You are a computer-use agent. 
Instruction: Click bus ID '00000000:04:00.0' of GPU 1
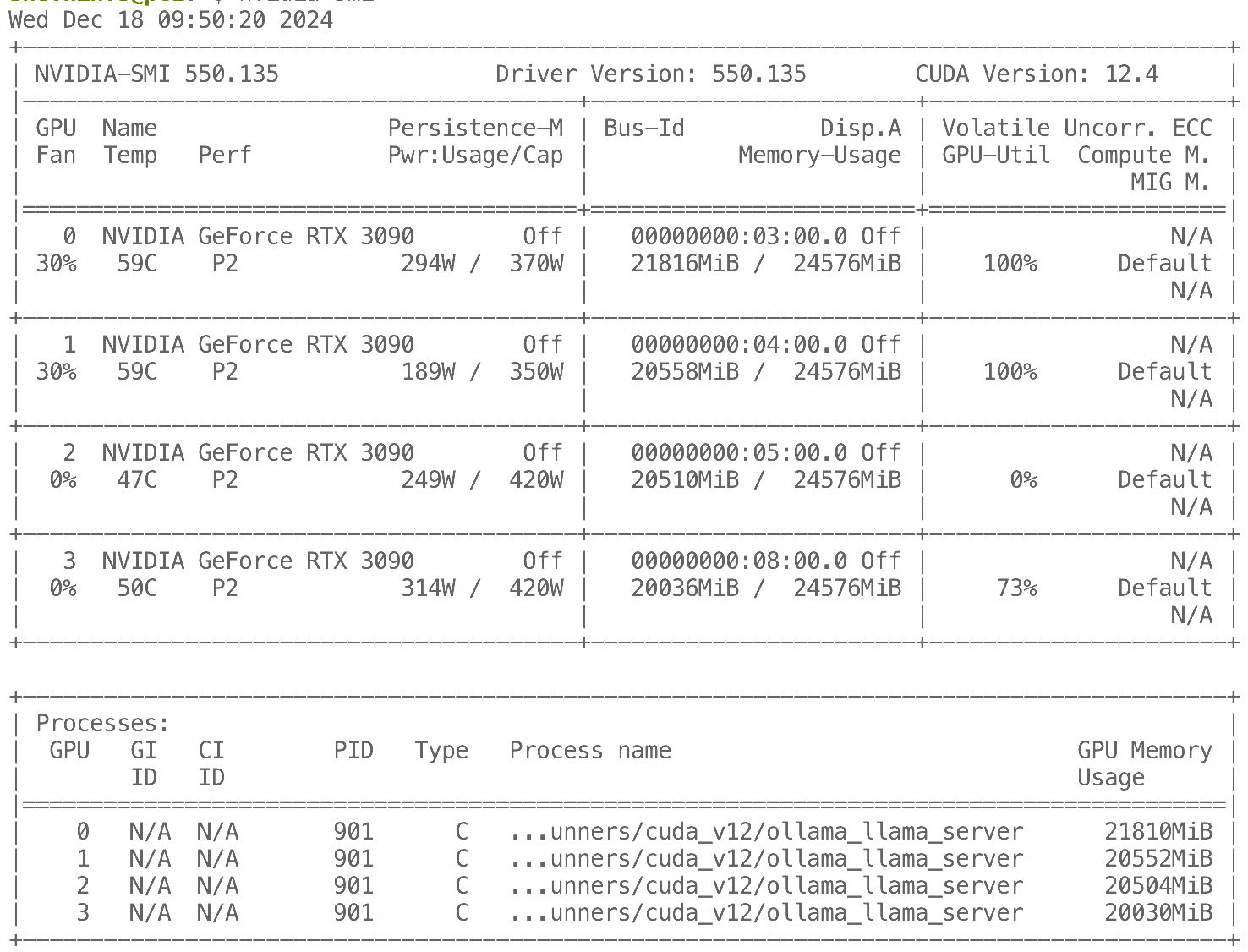click(738, 345)
